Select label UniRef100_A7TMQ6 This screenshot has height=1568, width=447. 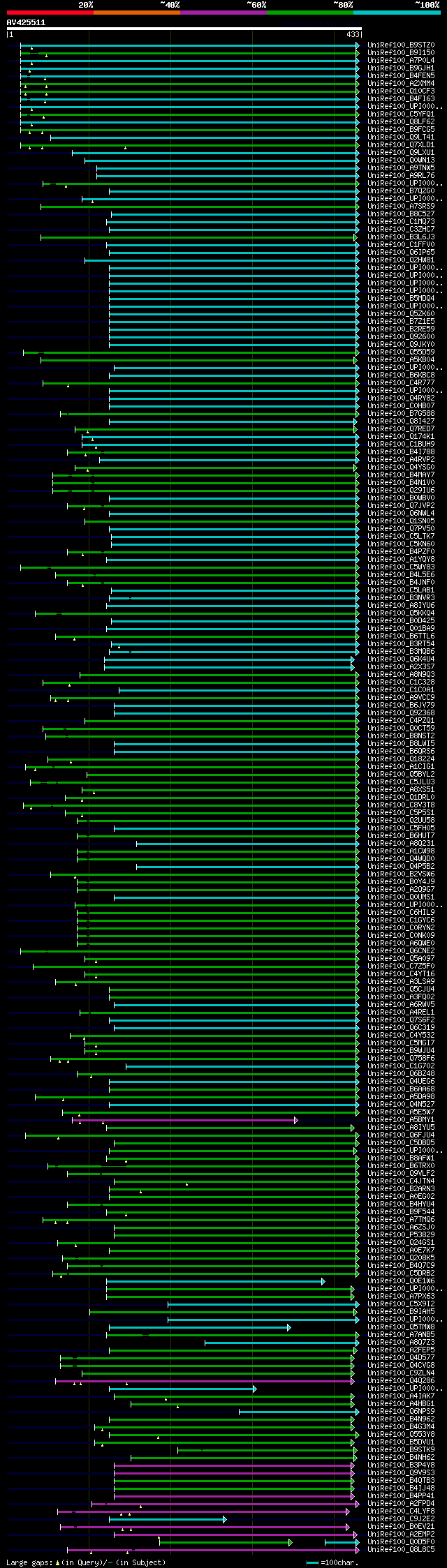click(x=401, y=1219)
